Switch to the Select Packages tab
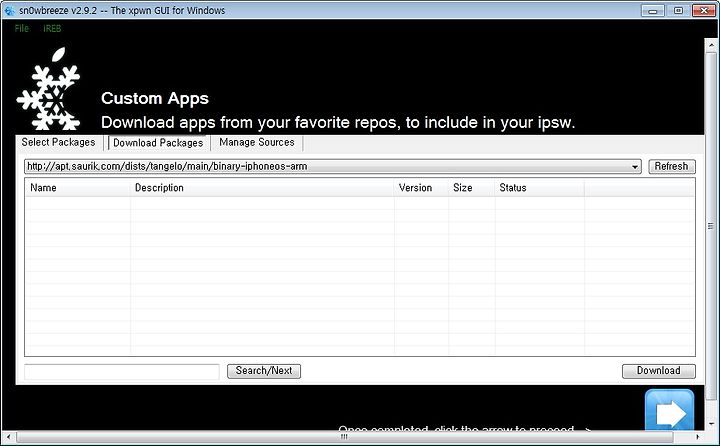Viewport: 720px width, 446px height. tap(58, 142)
